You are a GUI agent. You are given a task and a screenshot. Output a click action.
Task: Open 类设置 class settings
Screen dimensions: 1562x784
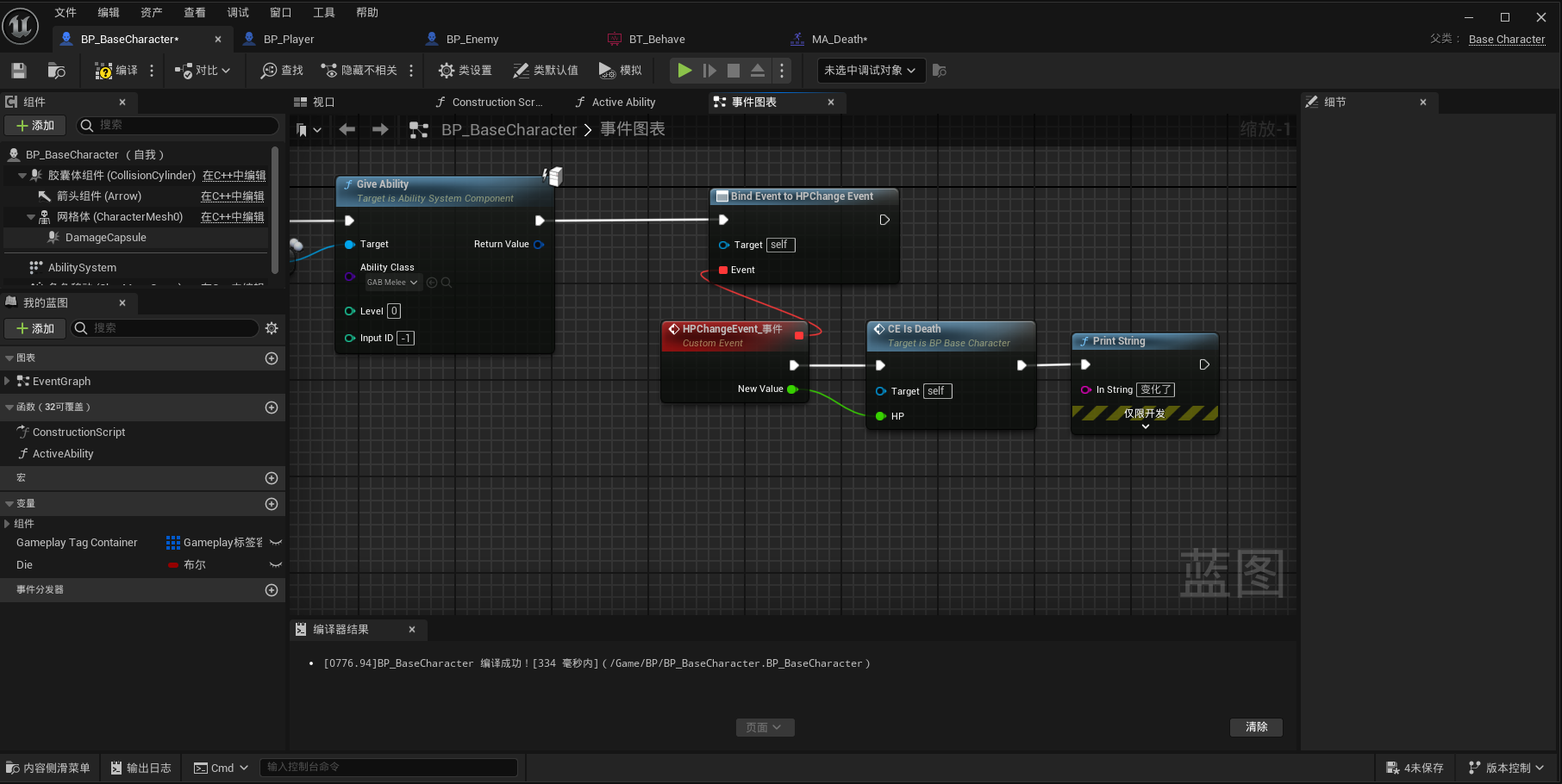coord(465,71)
